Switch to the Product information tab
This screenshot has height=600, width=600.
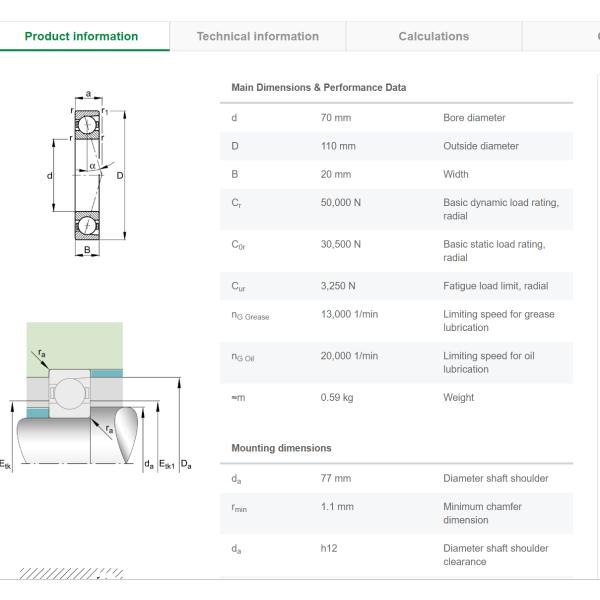81,37
